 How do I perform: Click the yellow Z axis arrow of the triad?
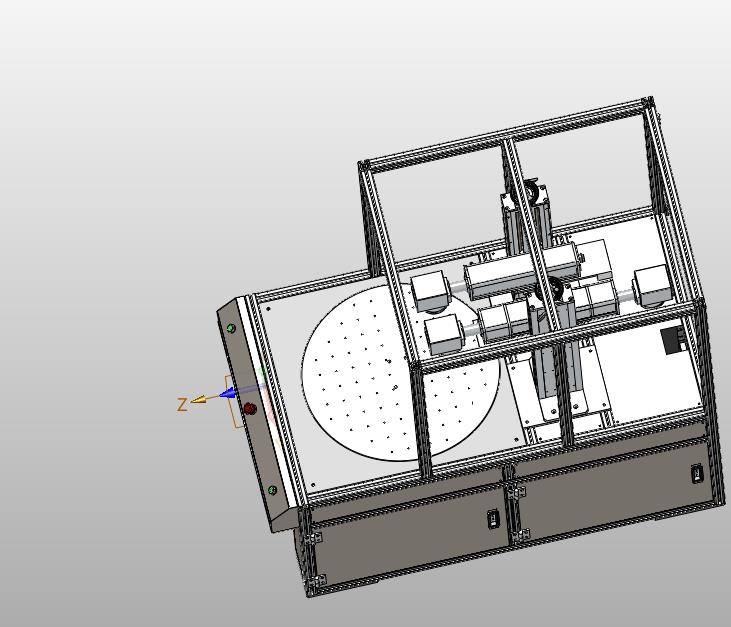point(199,400)
